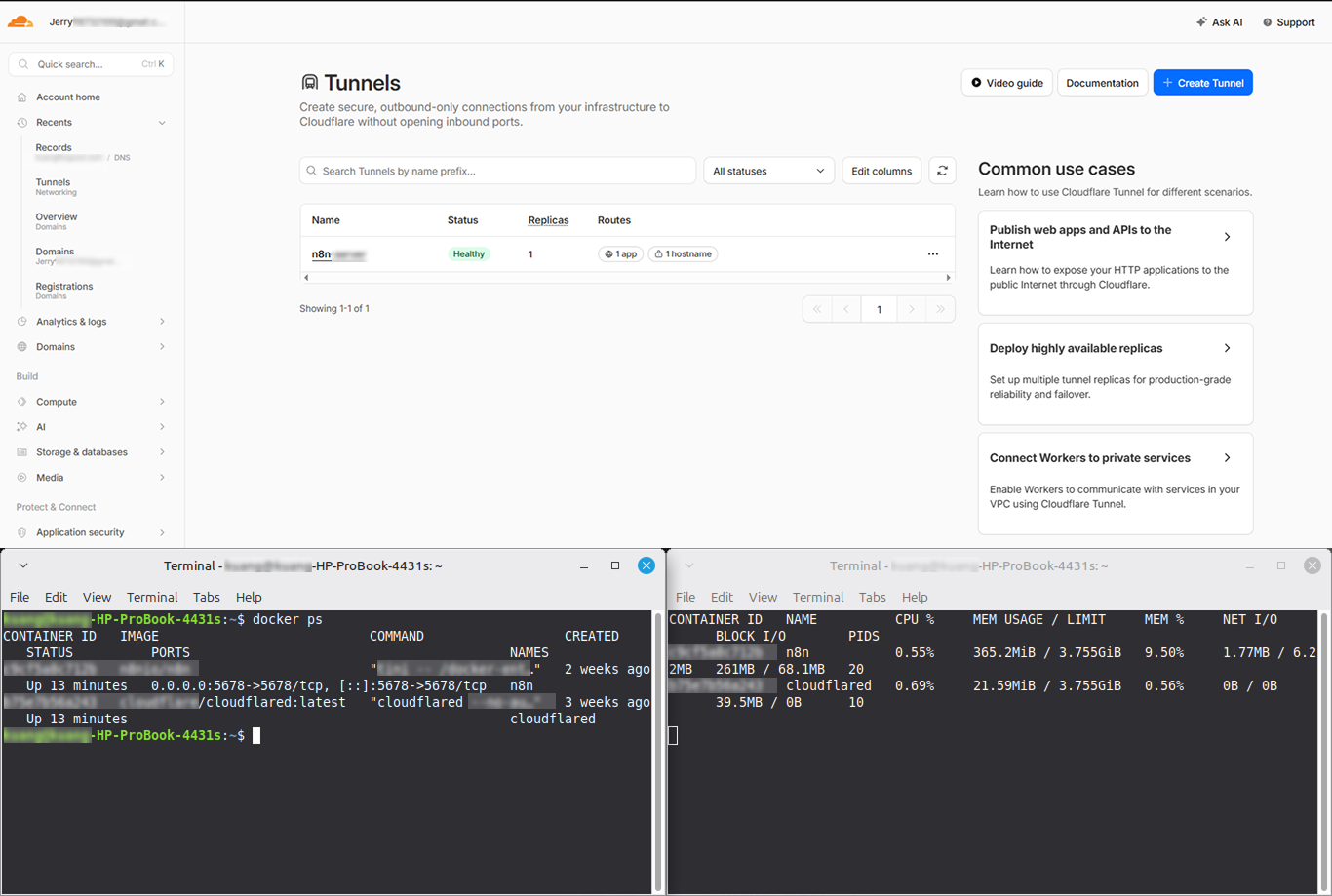Open the three-dot menu for the n8n tunnel
This screenshot has width=1332, height=896.
[933, 254]
